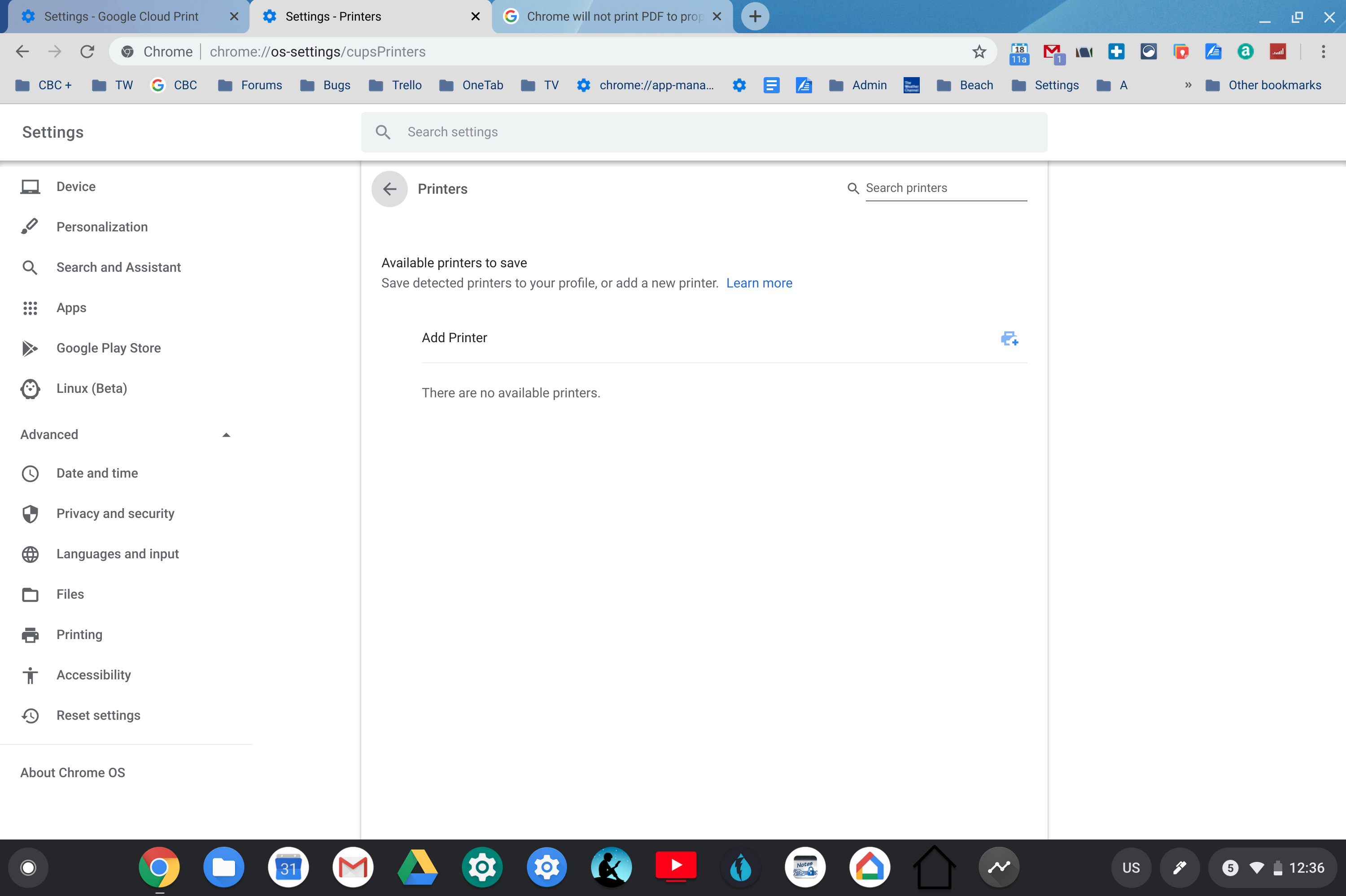
Task: Expand Apps section in settings
Action: pyautogui.click(x=70, y=307)
